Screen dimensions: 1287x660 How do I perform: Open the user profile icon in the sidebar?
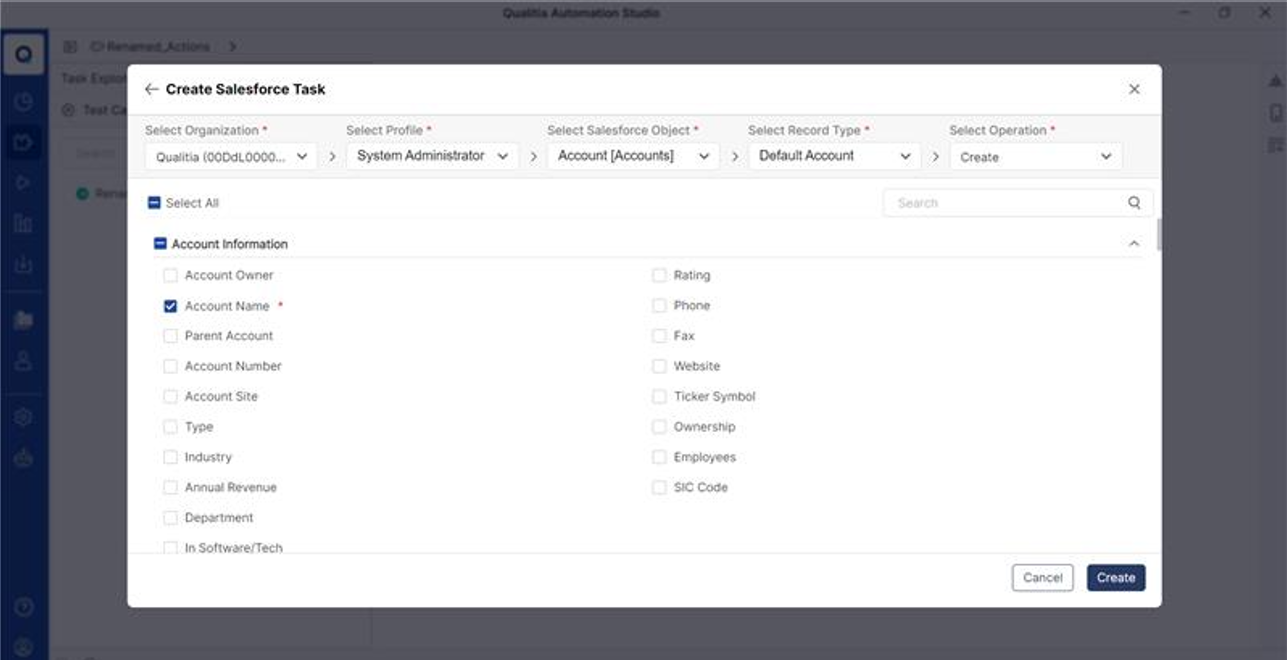point(24,361)
